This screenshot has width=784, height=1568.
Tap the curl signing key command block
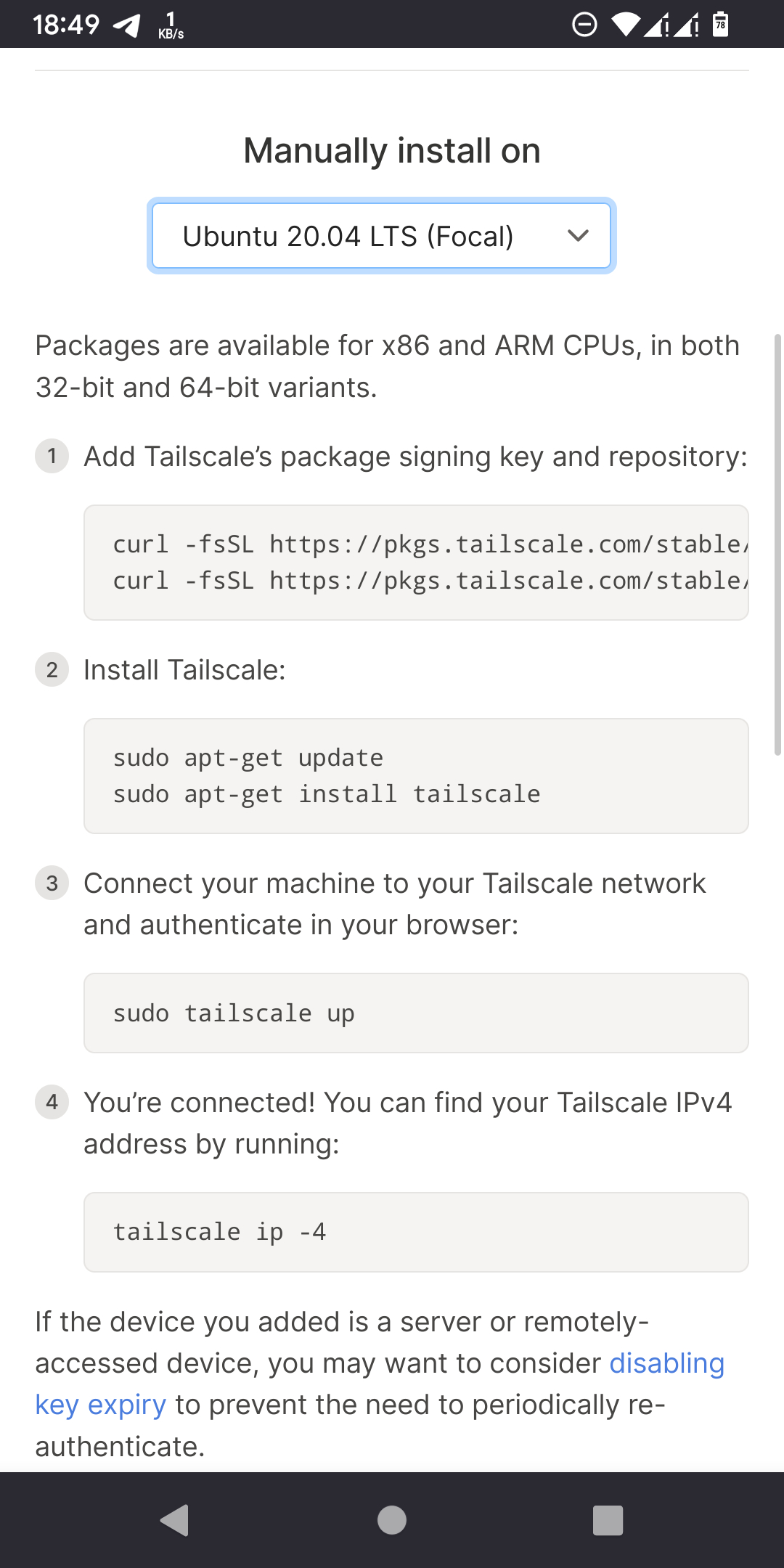(x=416, y=563)
